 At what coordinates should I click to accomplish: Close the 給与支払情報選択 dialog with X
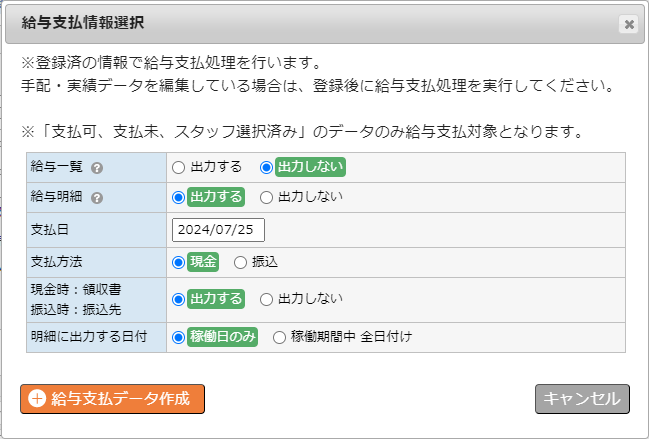tap(629, 24)
